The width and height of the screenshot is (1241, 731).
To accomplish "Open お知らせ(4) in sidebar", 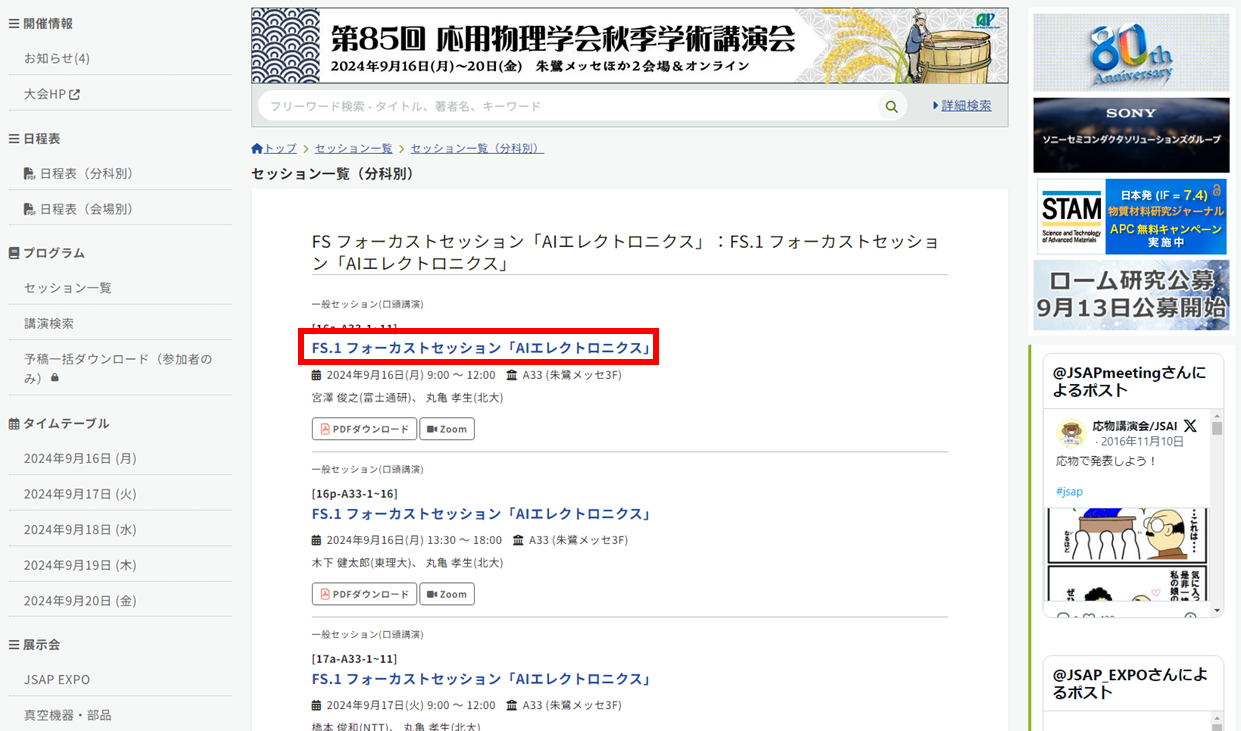I will click(57, 59).
